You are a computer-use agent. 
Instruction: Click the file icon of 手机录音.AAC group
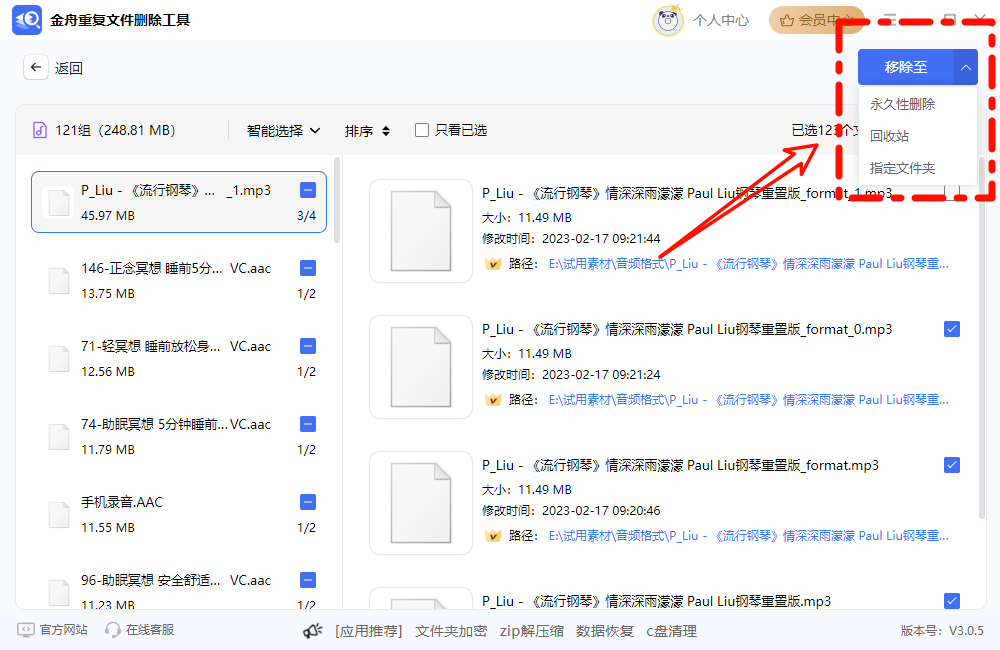[59, 515]
